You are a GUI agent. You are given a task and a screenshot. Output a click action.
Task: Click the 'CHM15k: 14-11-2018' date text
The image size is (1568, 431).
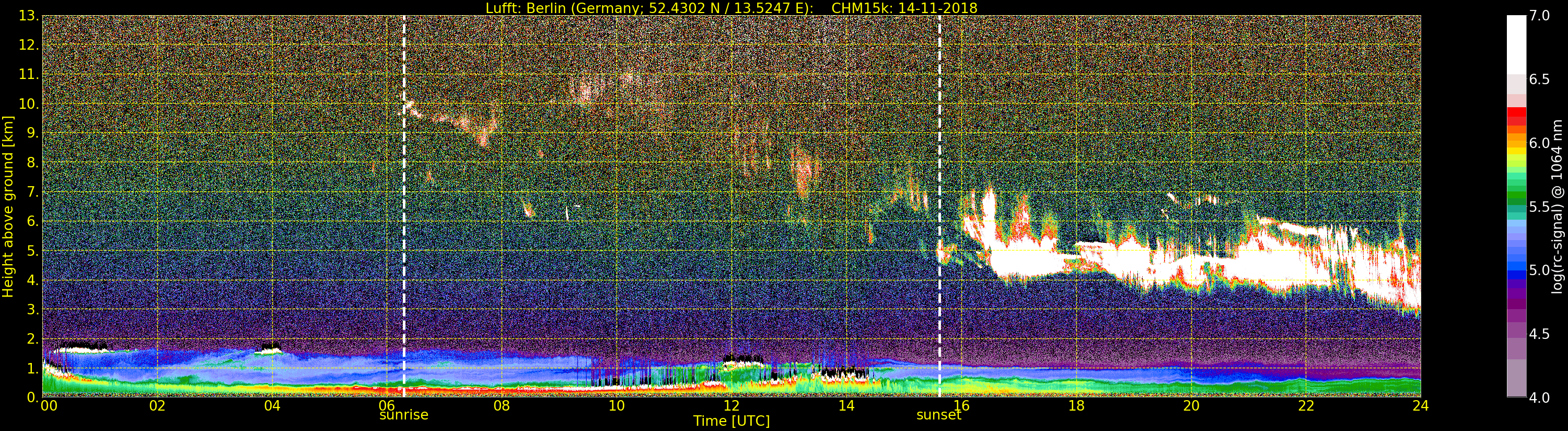click(x=903, y=8)
